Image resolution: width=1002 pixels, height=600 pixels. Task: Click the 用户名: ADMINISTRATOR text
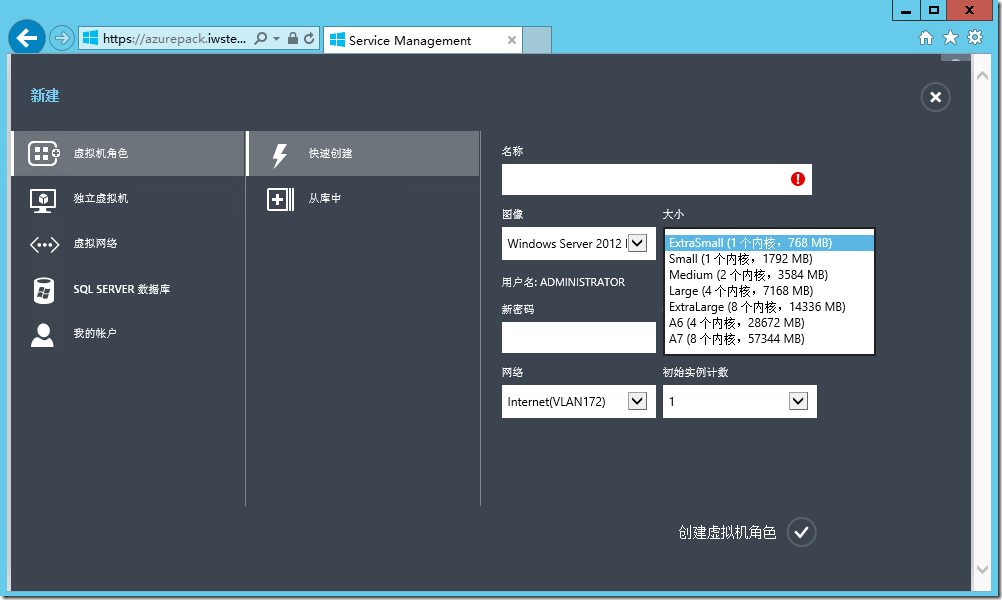[x=563, y=282]
